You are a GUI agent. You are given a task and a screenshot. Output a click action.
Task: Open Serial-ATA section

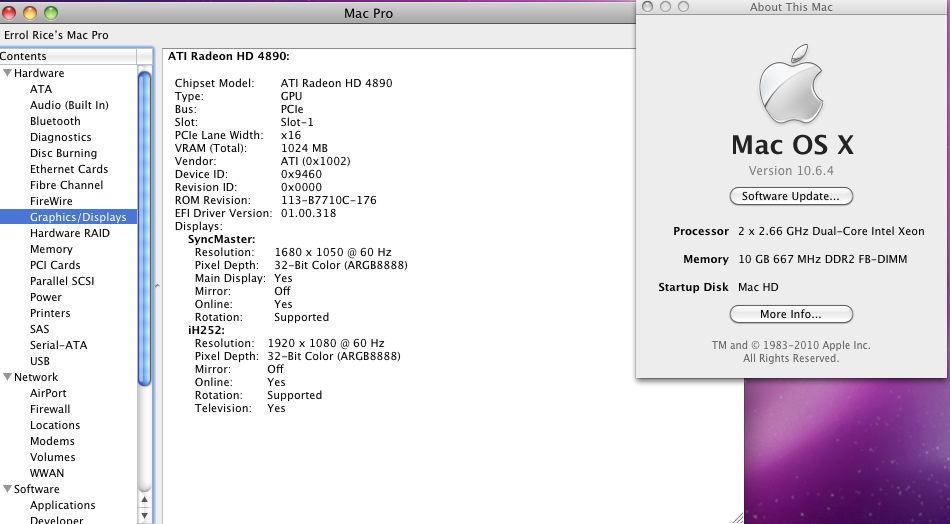pos(58,345)
